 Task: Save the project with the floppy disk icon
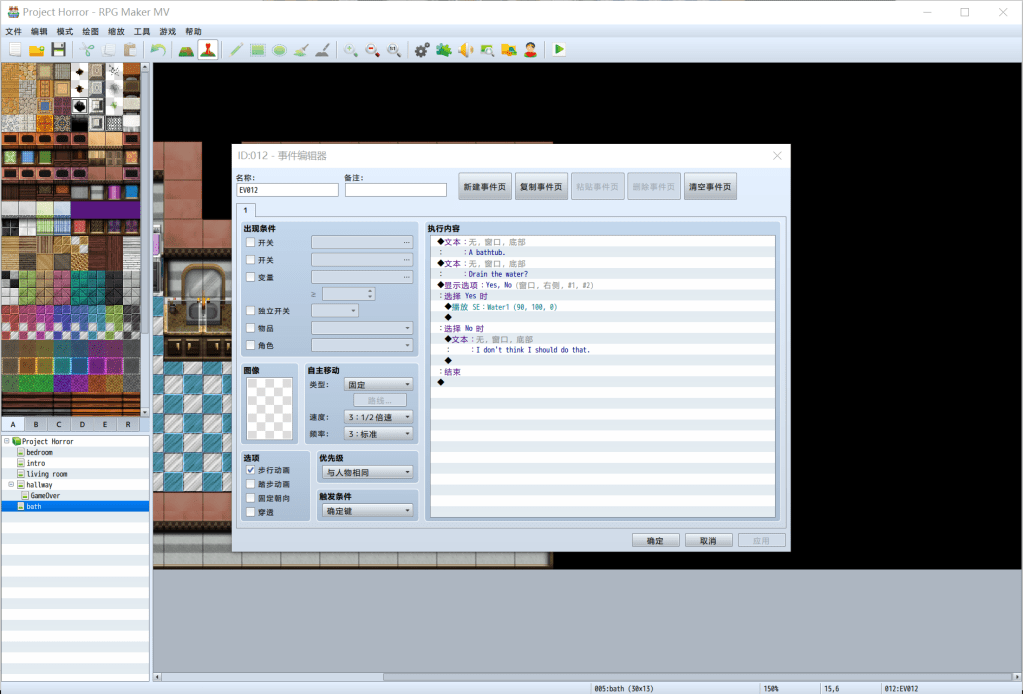click(x=59, y=49)
